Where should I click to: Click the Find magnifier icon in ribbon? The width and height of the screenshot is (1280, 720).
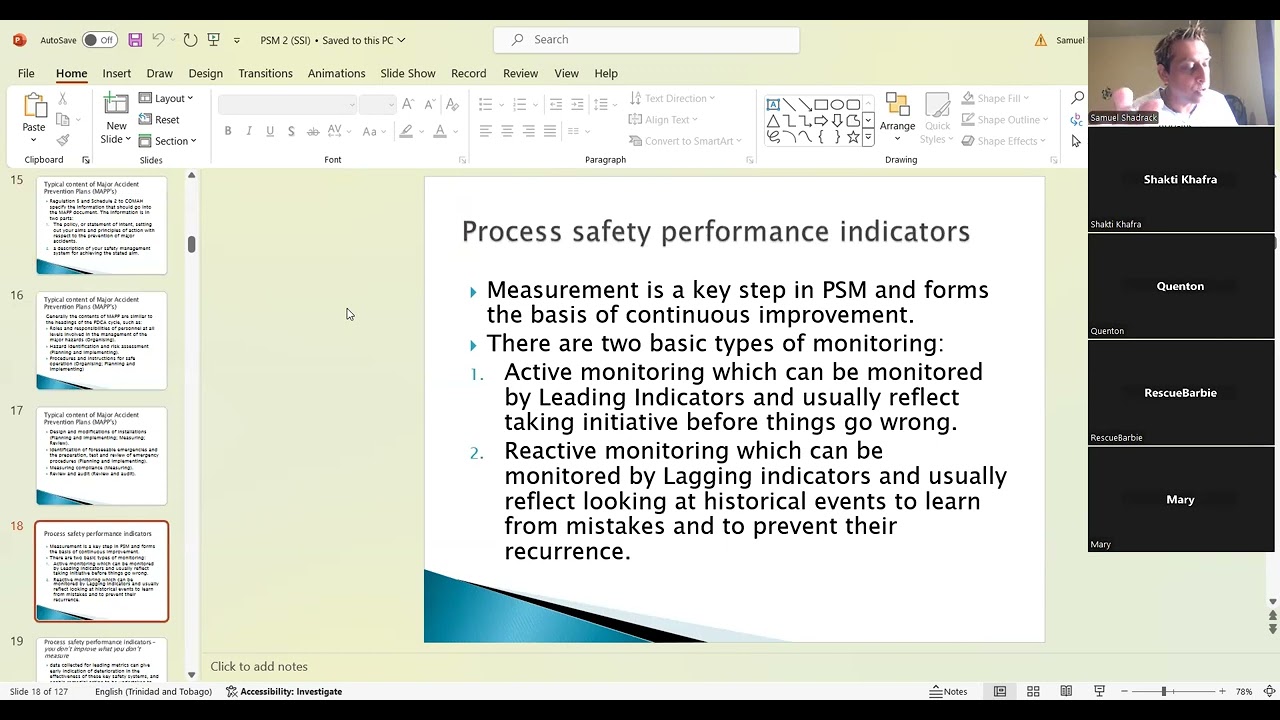(1077, 98)
